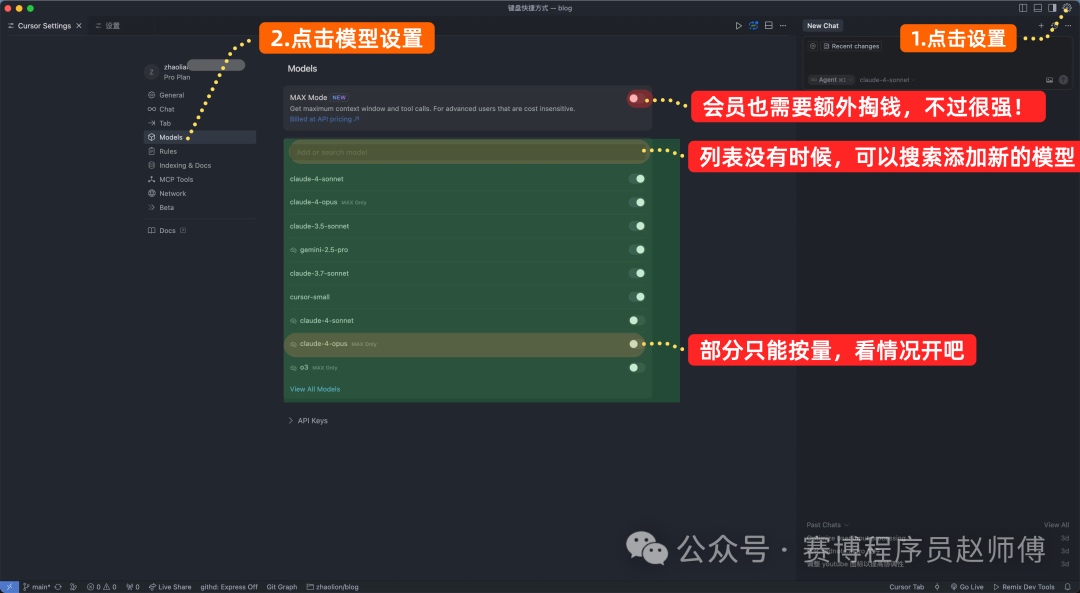Toggle the claude-3.5-sonnet model switch

point(636,226)
